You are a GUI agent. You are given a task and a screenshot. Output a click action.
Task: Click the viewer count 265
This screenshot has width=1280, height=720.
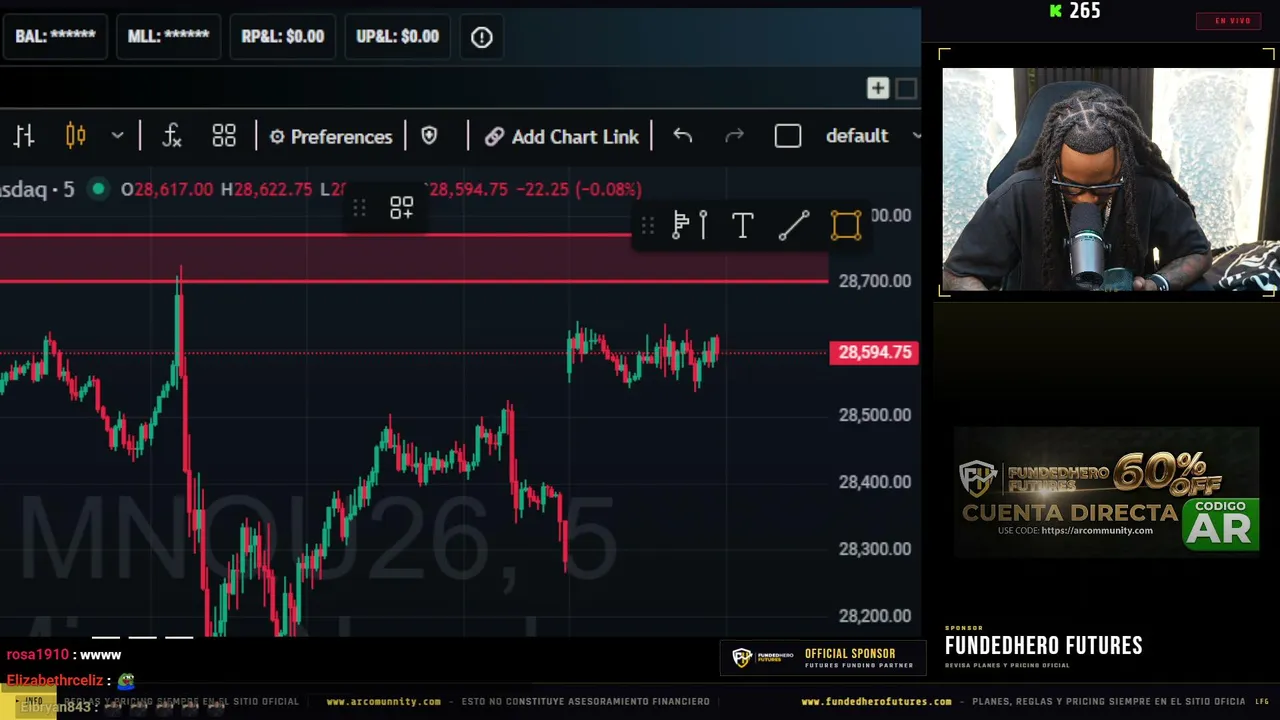(x=1084, y=11)
